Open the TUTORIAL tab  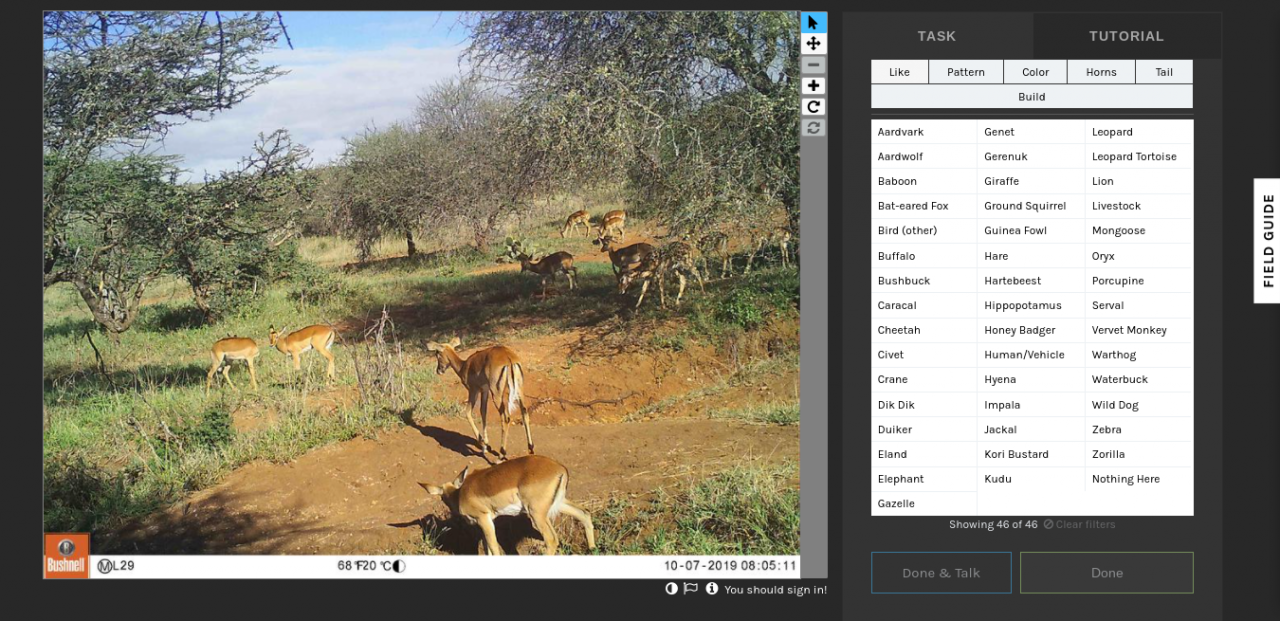point(1126,36)
